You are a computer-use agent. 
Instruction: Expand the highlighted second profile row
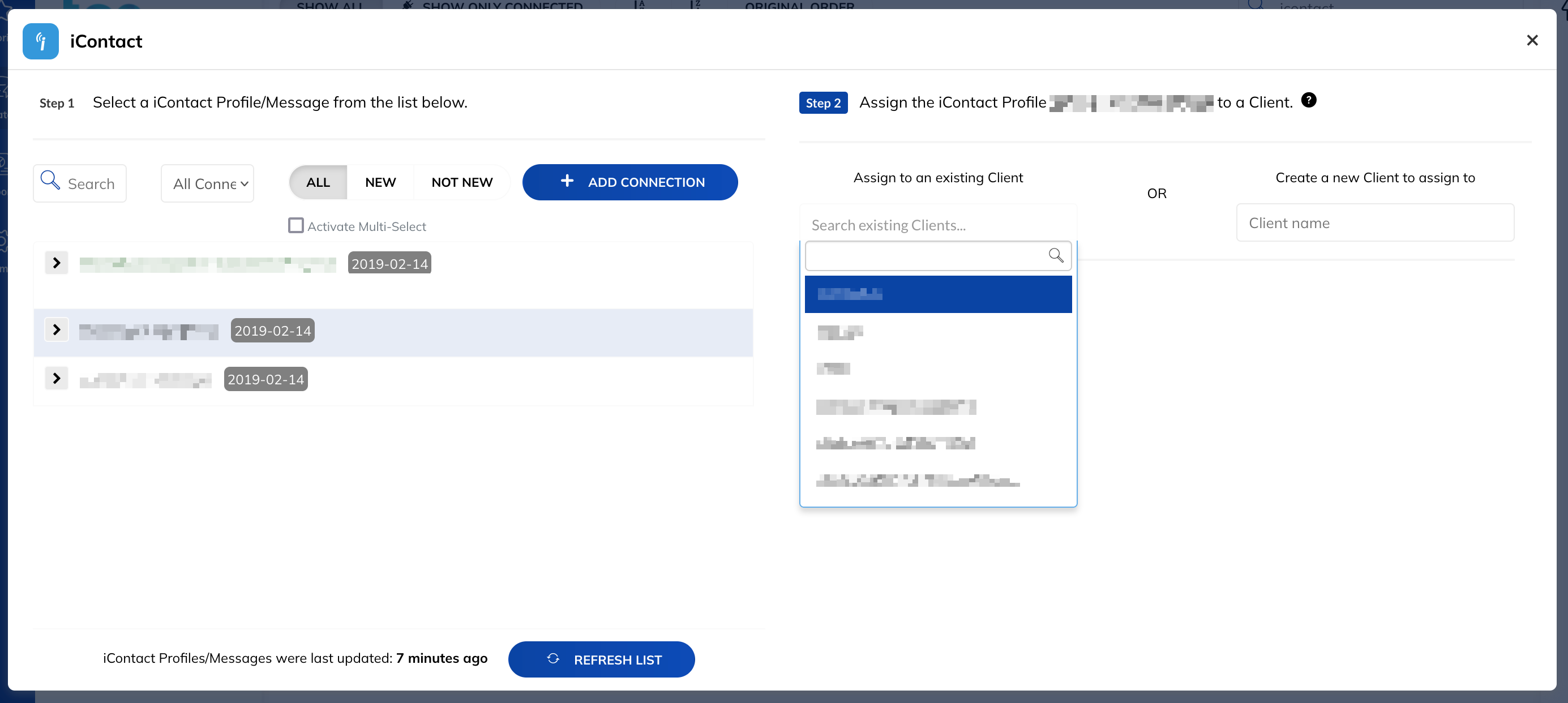click(x=57, y=330)
